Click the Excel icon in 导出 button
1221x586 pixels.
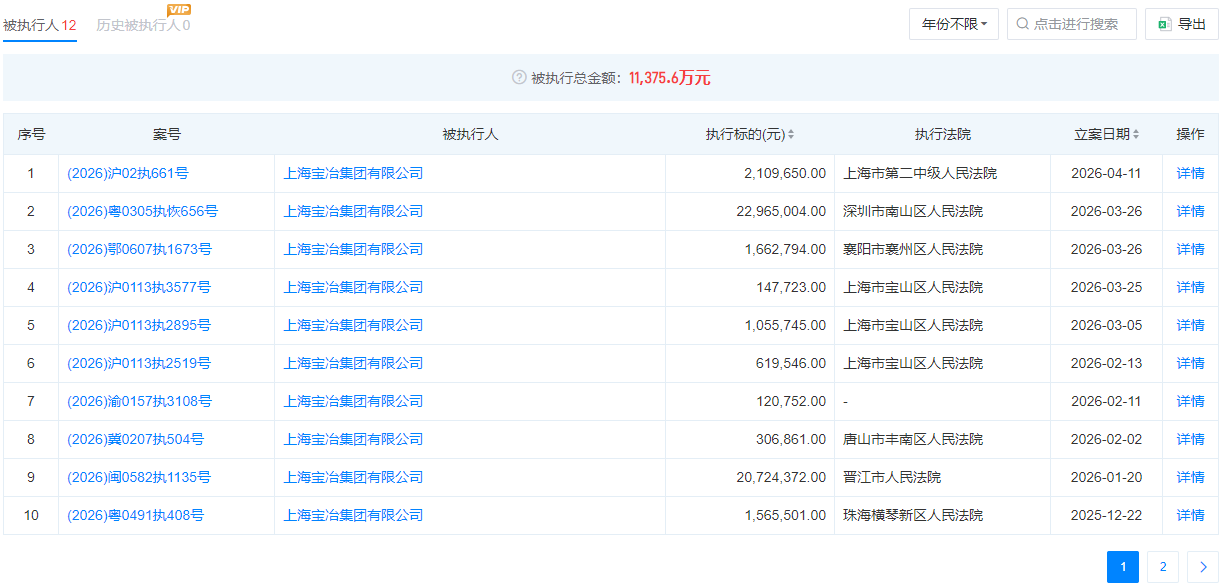click(1164, 24)
